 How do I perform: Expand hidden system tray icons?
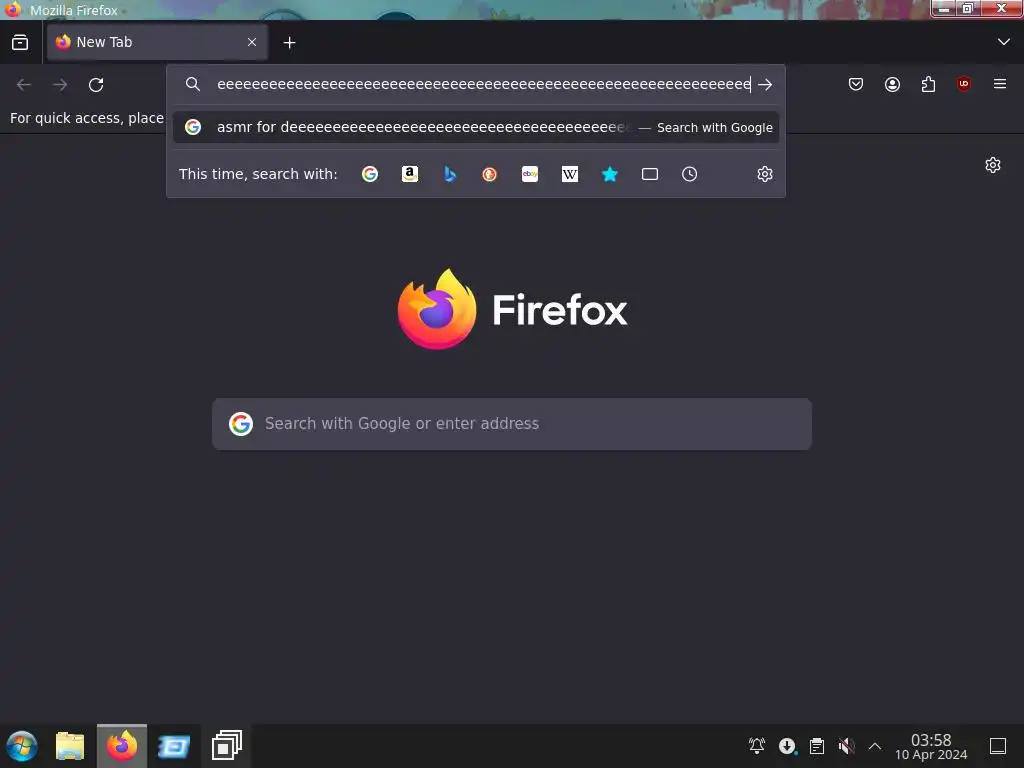[x=875, y=746]
